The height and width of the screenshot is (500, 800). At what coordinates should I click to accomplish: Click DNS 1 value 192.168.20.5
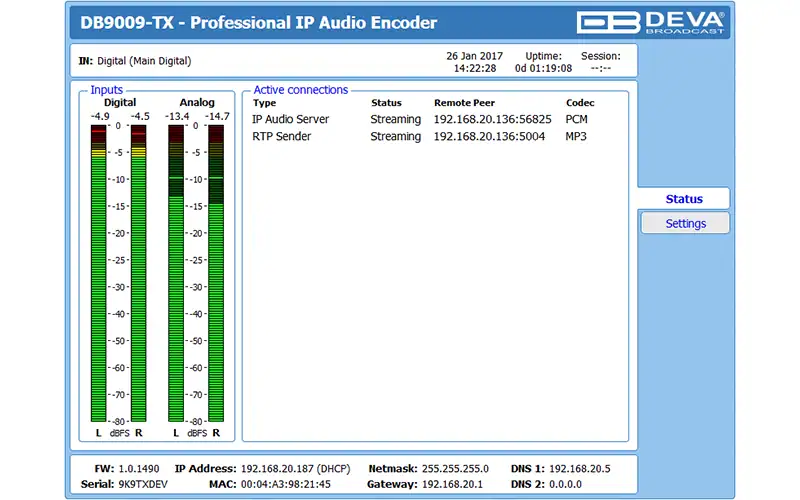[x=580, y=469]
